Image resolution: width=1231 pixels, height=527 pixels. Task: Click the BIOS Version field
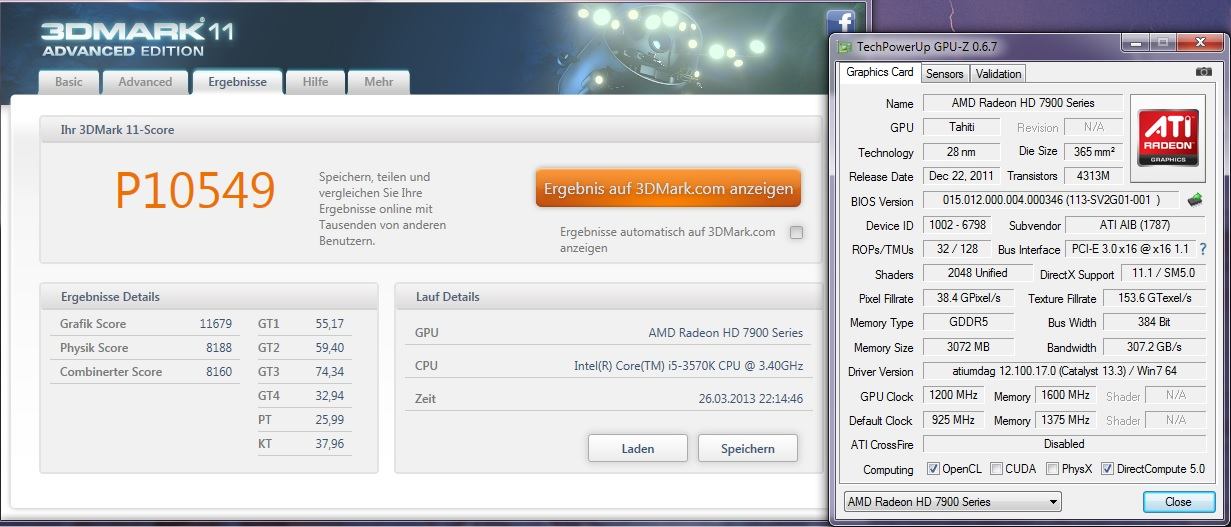(1052, 201)
